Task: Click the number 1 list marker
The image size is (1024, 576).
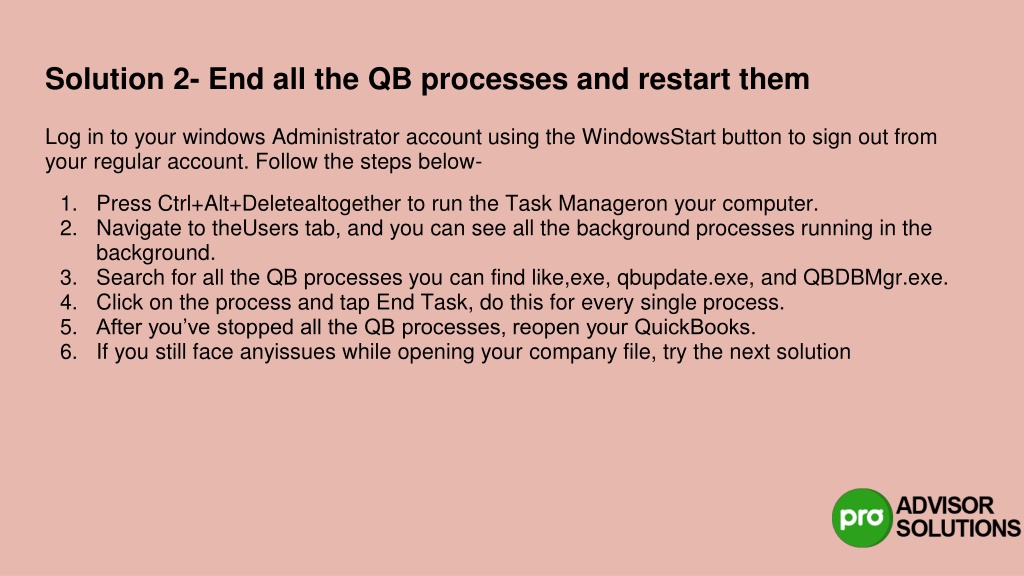Action: 69,204
